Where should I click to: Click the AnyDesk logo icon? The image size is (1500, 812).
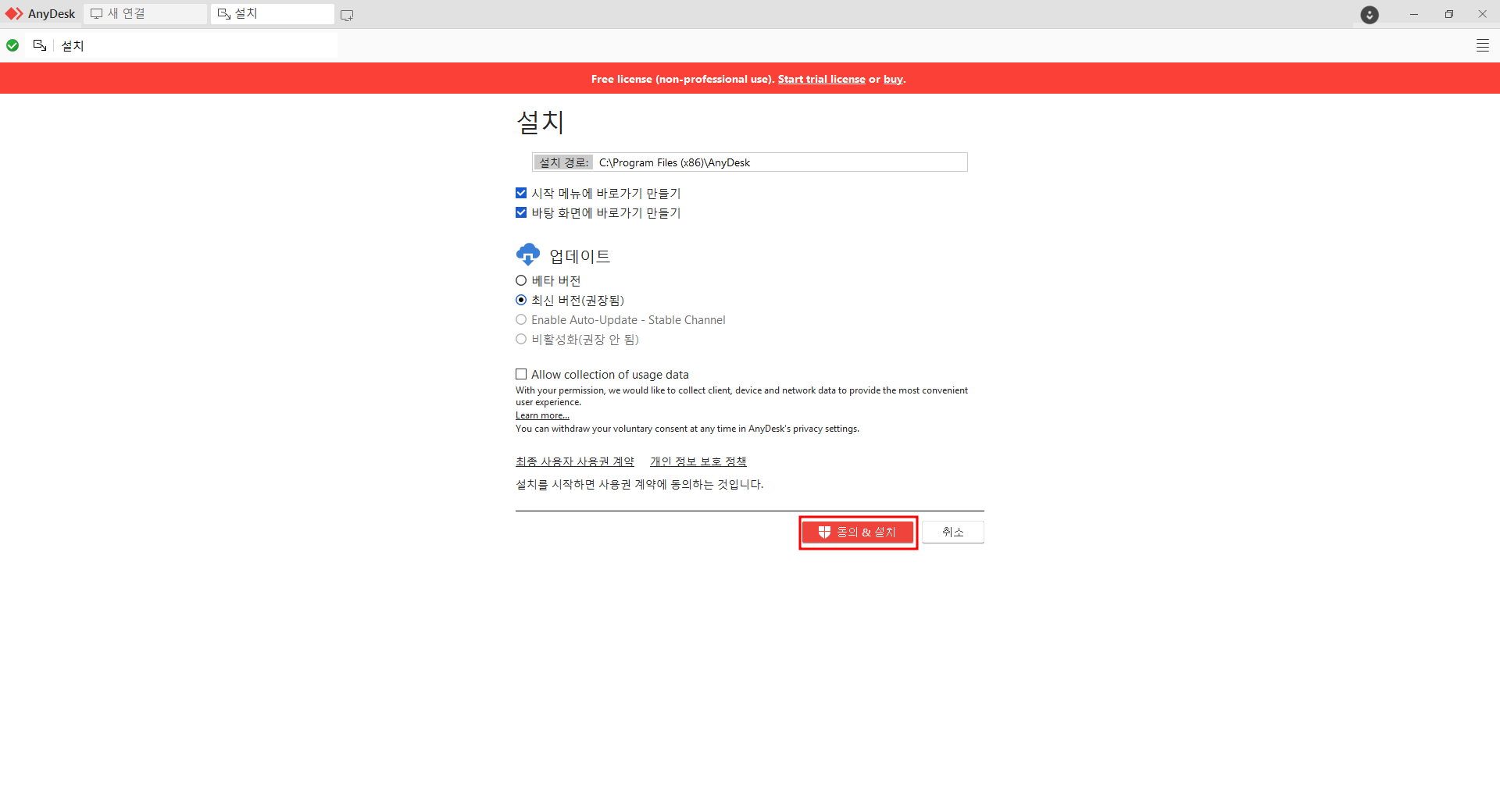(13, 13)
